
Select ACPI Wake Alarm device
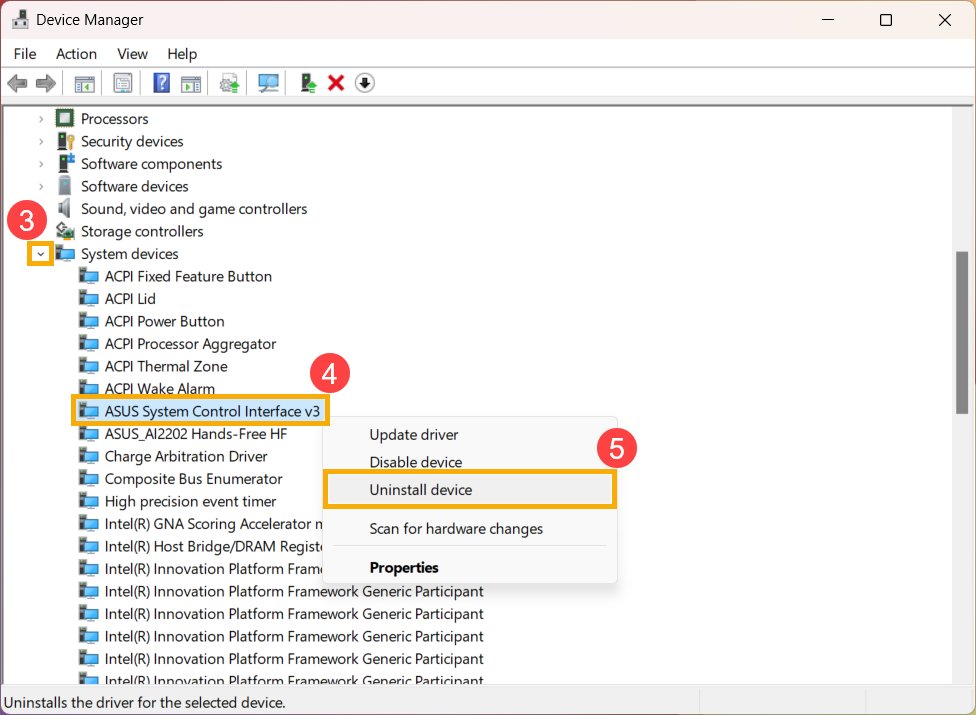click(x=159, y=388)
